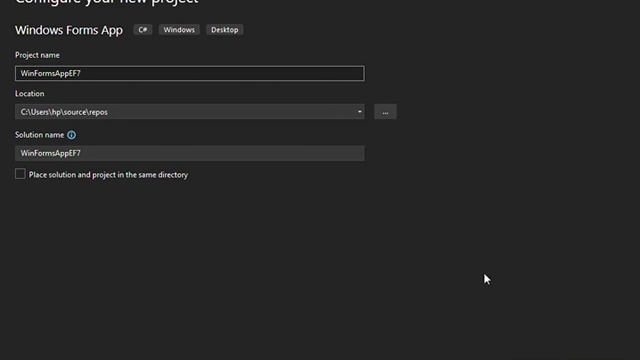Click the Project name input field
This screenshot has height=360, width=640.
pos(189,73)
